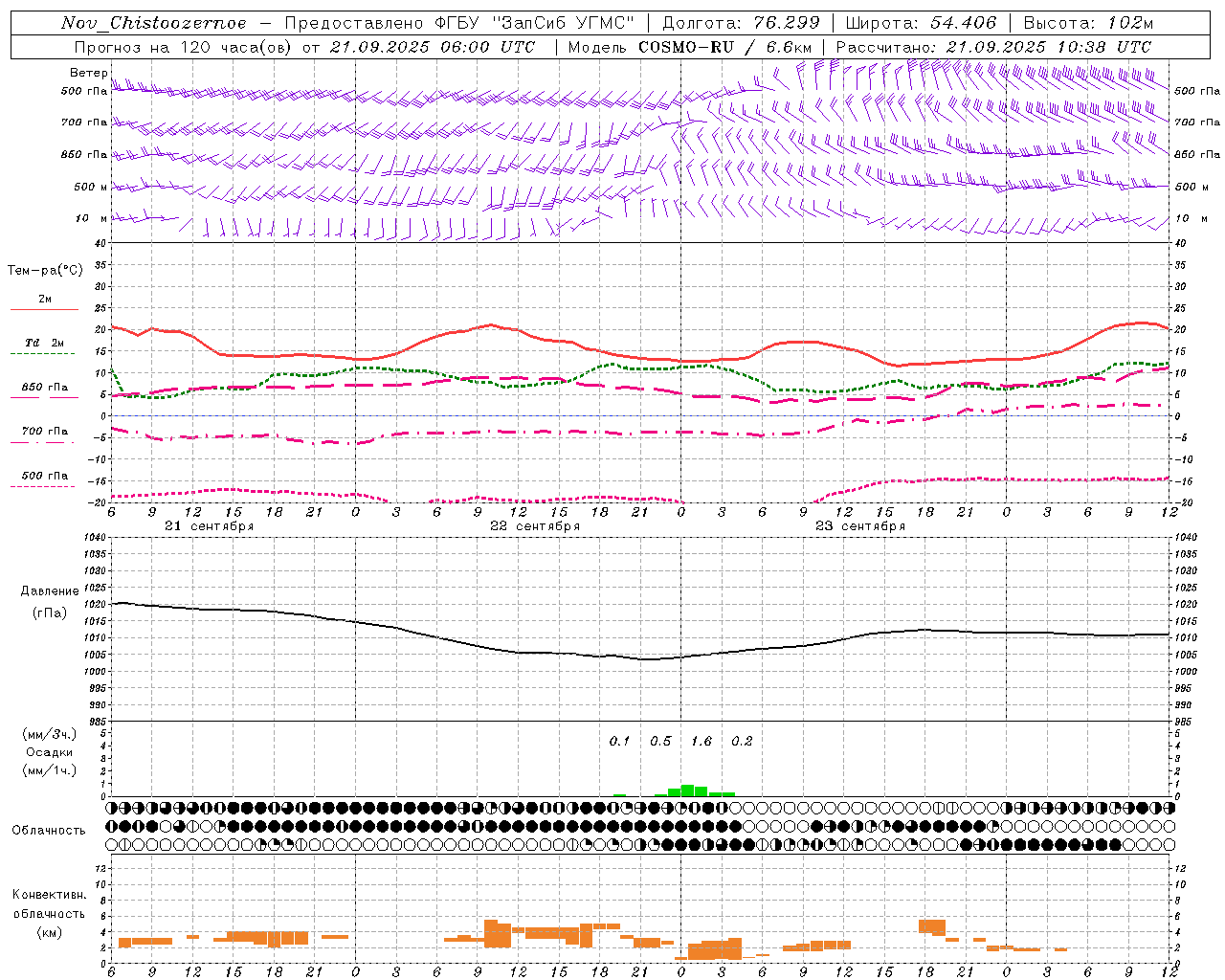This screenshot has width=1225, height=980.
Task: Click the 700 гПа temperature legend entry
Action: 45,431
